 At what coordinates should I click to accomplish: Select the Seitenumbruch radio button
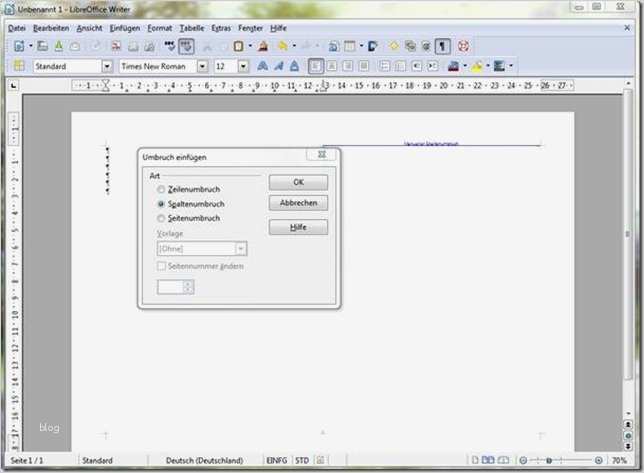pyautogui.click(x=161, y=218)
